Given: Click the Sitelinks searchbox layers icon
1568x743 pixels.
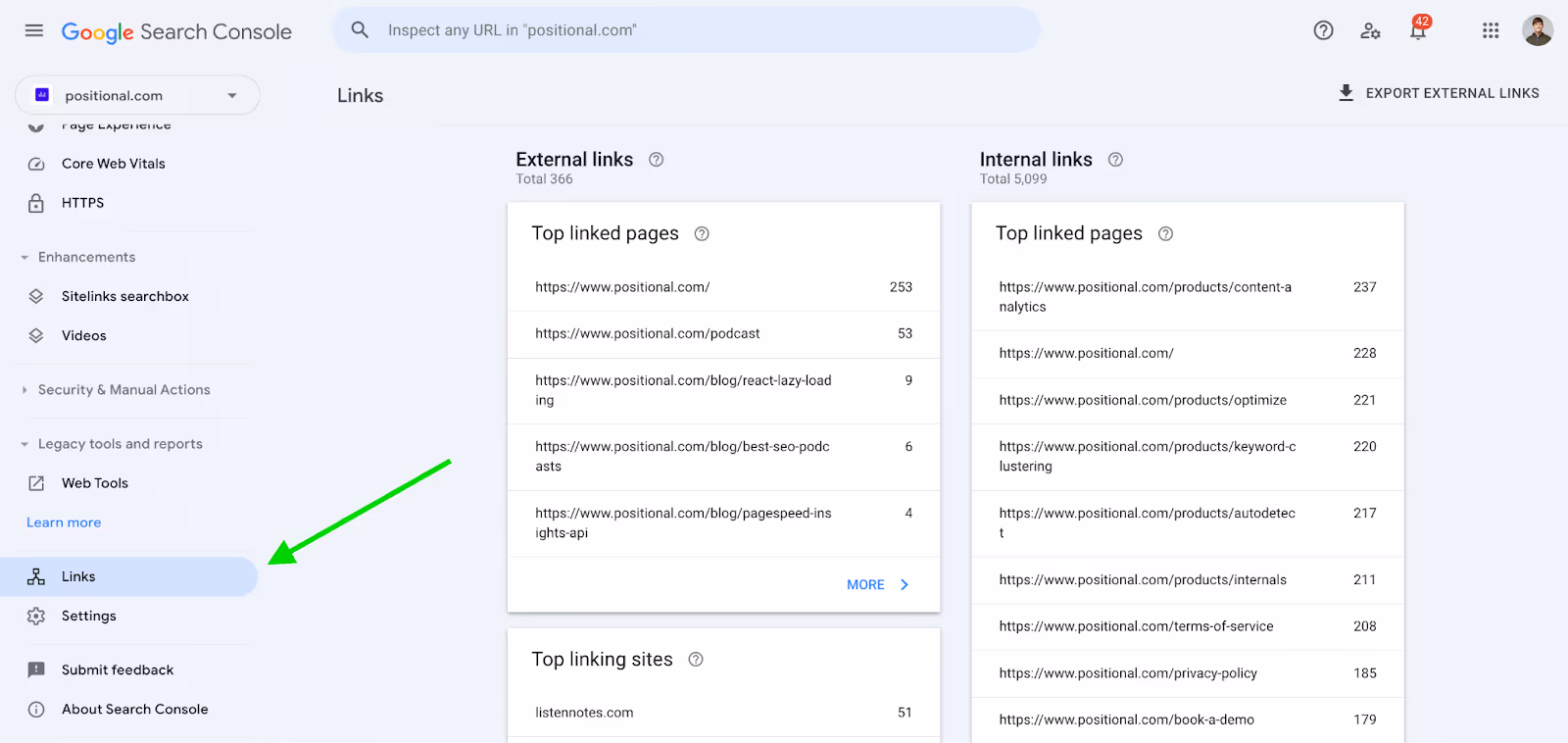Looking at the screenshot, I should click(36, 296).
